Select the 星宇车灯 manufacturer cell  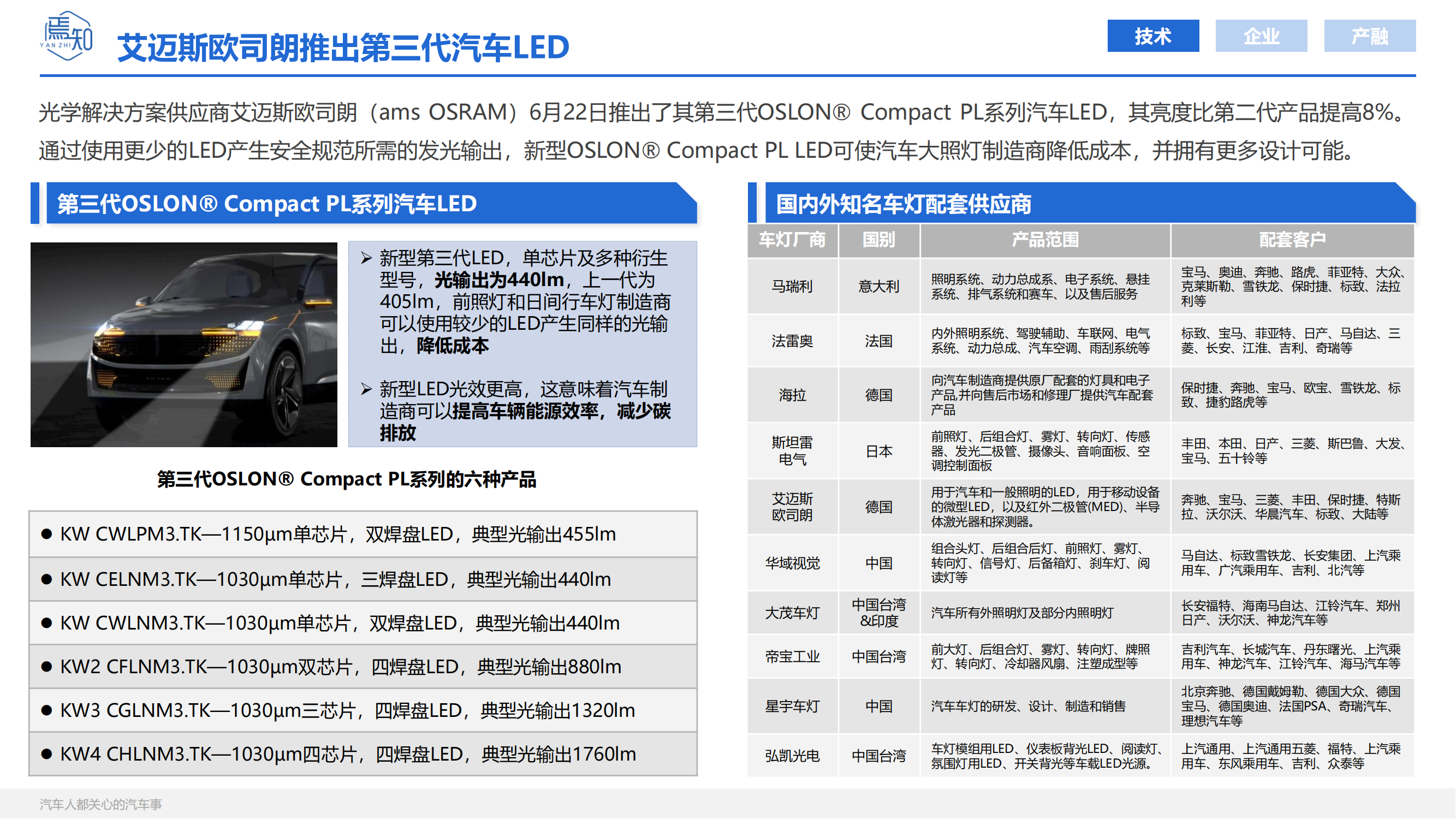(793, 707)
